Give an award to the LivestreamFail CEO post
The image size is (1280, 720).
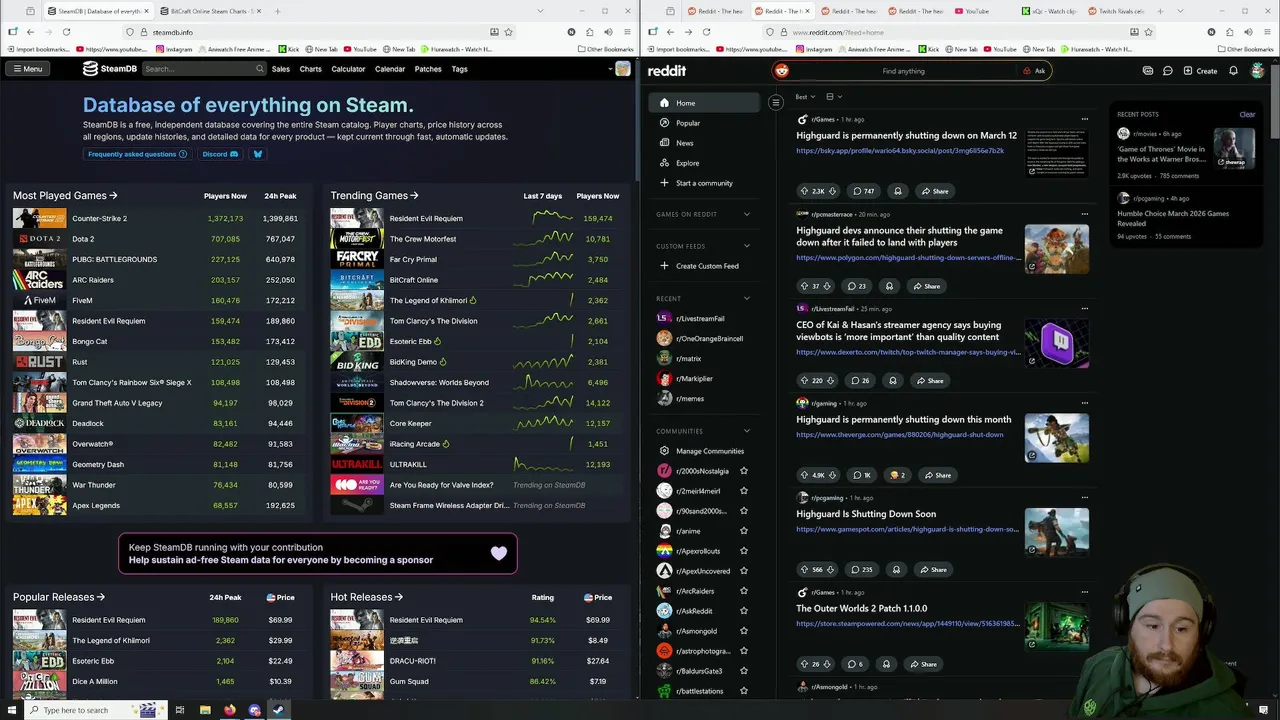point(893,380)
